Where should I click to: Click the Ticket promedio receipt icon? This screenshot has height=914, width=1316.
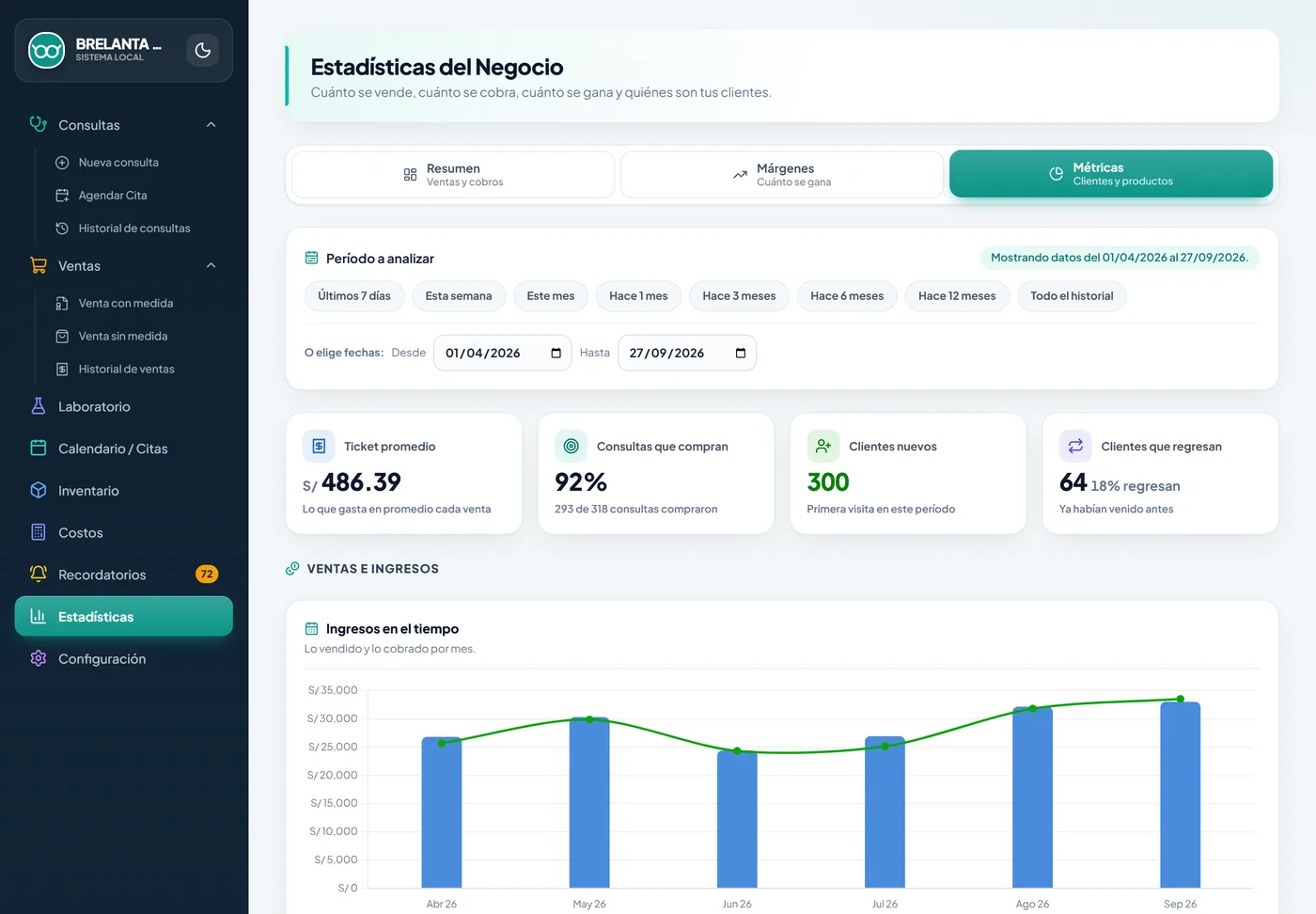319,447
